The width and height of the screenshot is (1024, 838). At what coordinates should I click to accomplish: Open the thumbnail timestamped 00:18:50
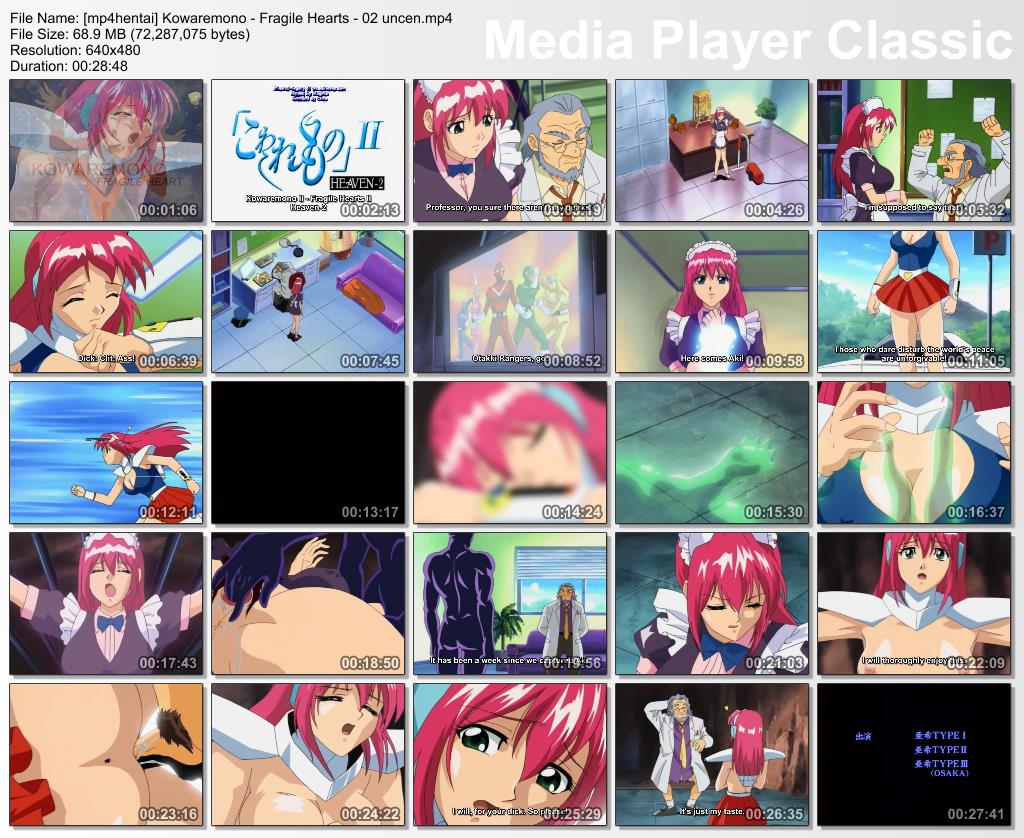(308, 604)
